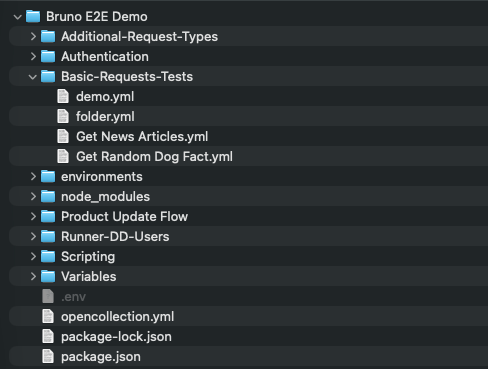Viewport: 488px width, 369px height.
Task: Select the Additional-Request-Types row label
Action: (x=139, y=37)
